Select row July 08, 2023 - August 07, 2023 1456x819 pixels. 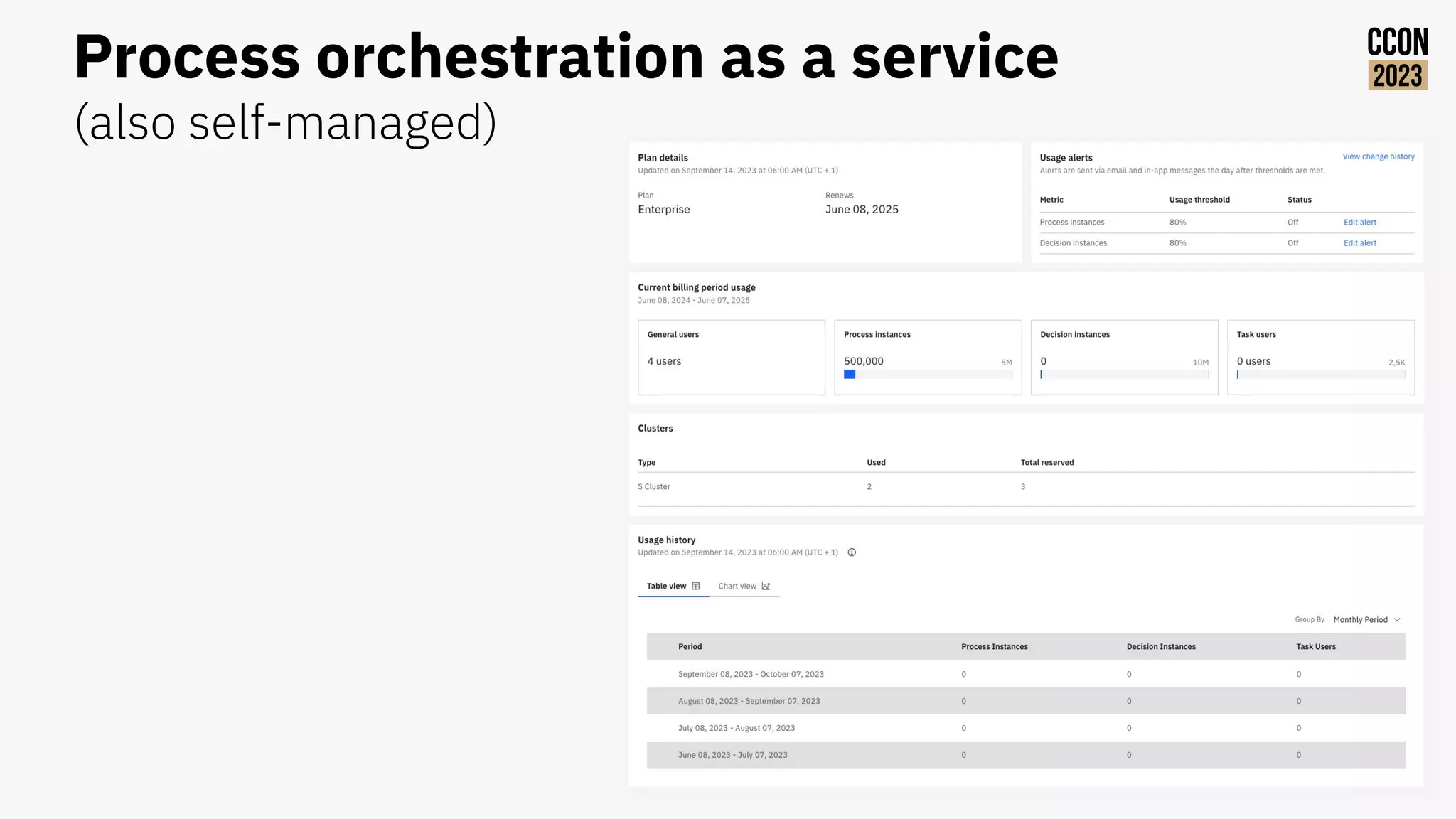pos(1026,728)
